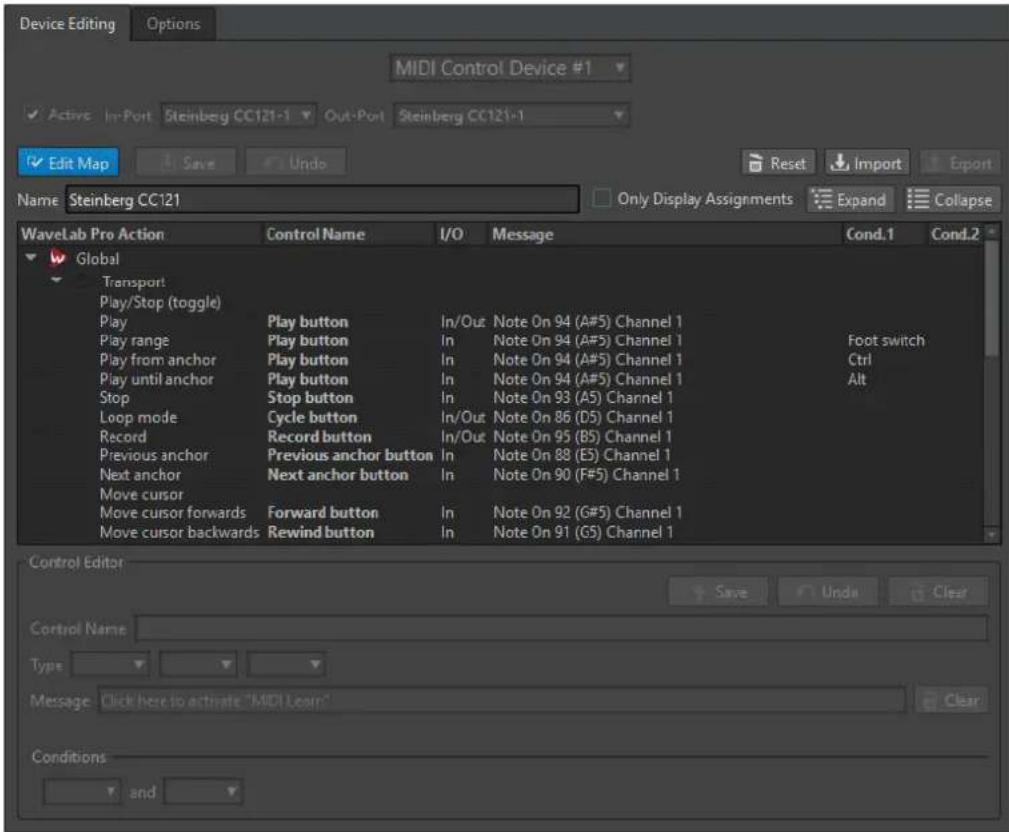The image size is (1009, 832).
Task: Click the Undo button next to Edit Map
Action: tap(296, 163)
